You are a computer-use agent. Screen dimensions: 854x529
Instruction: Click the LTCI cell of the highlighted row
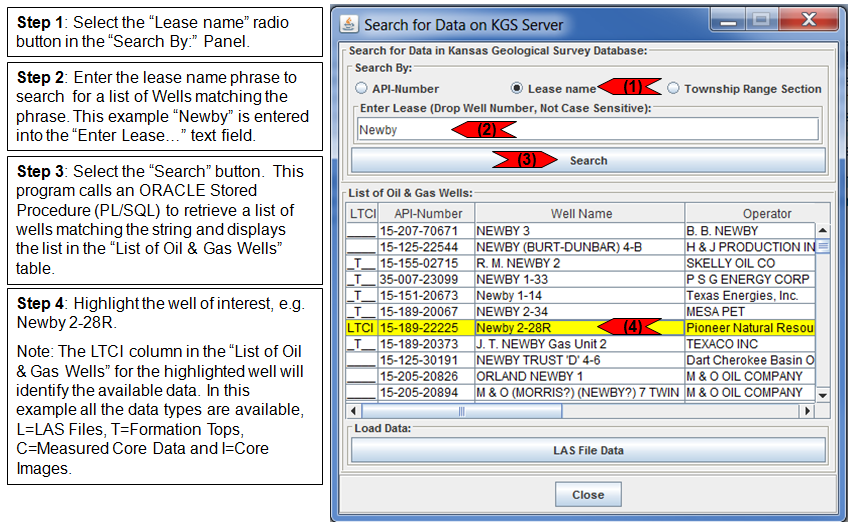tap(362, 327)
